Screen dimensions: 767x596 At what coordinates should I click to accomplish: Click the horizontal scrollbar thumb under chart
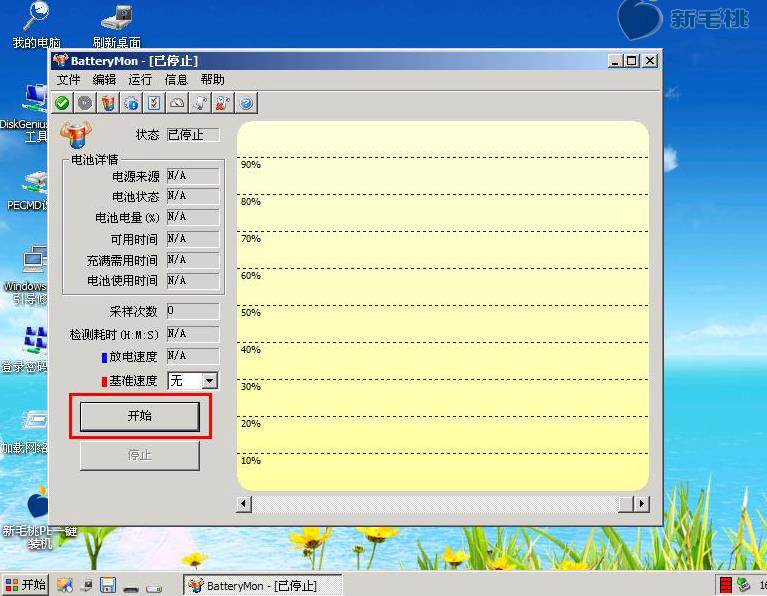626,504
